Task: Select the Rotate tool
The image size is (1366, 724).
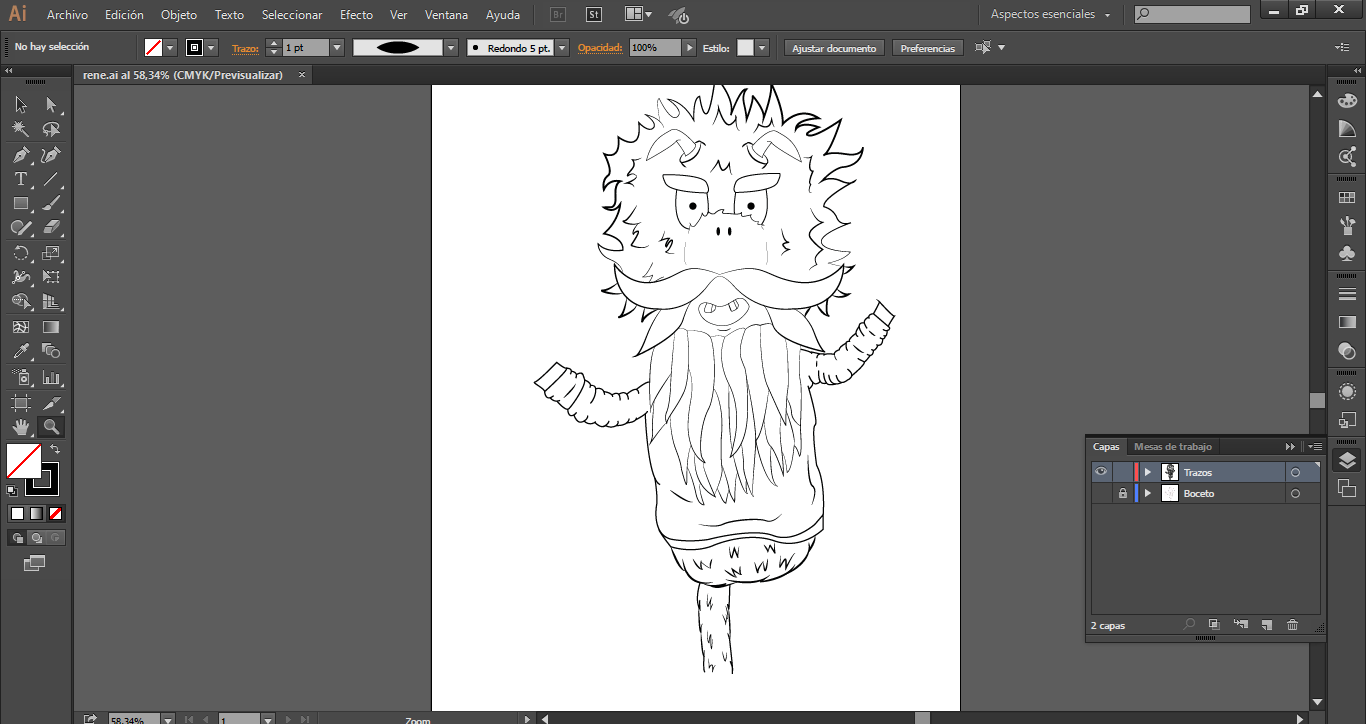Action: 21,253
